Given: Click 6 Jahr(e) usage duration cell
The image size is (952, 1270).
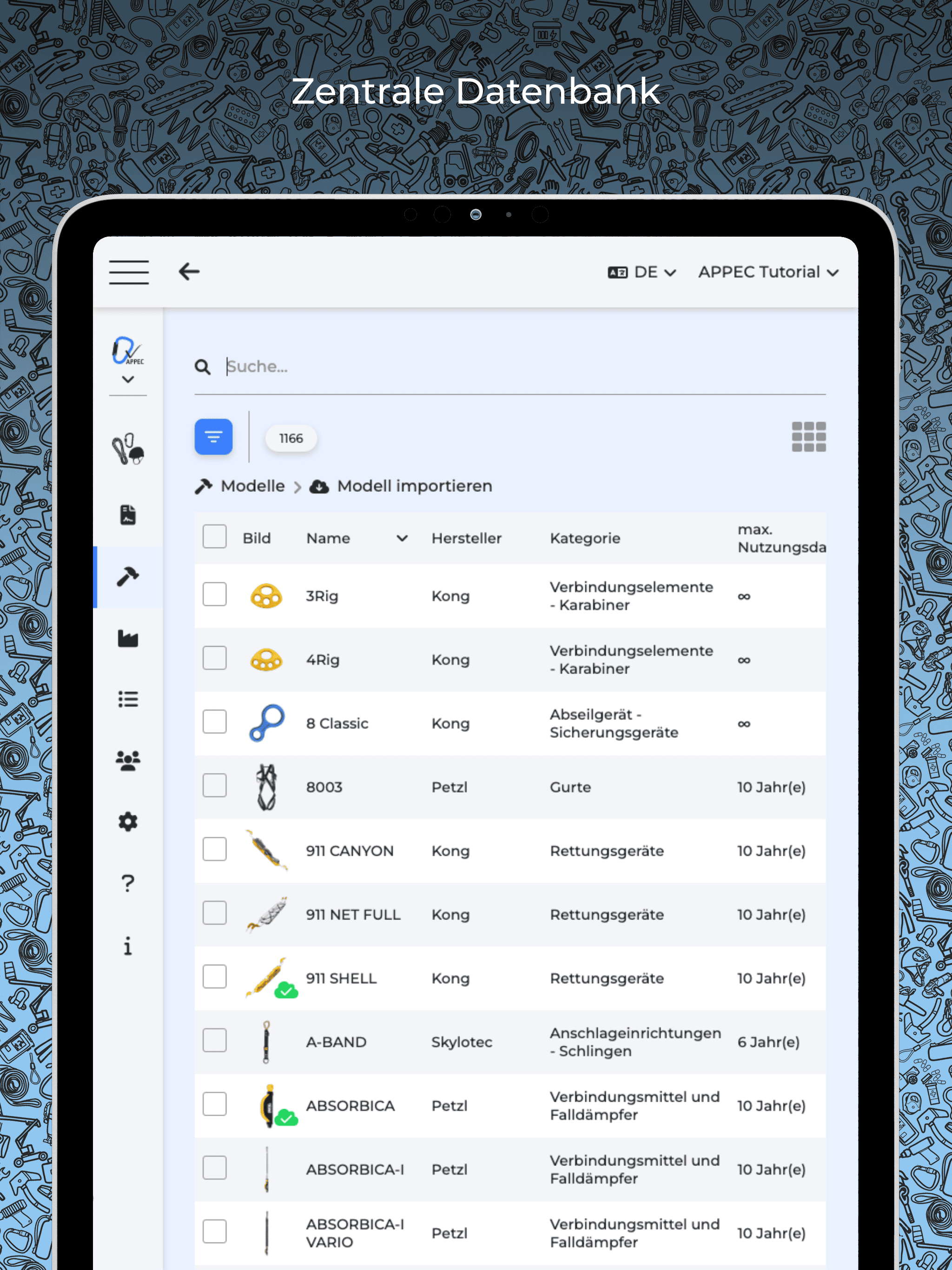Looking at the screenshot, I should (x=769, y=1042).
